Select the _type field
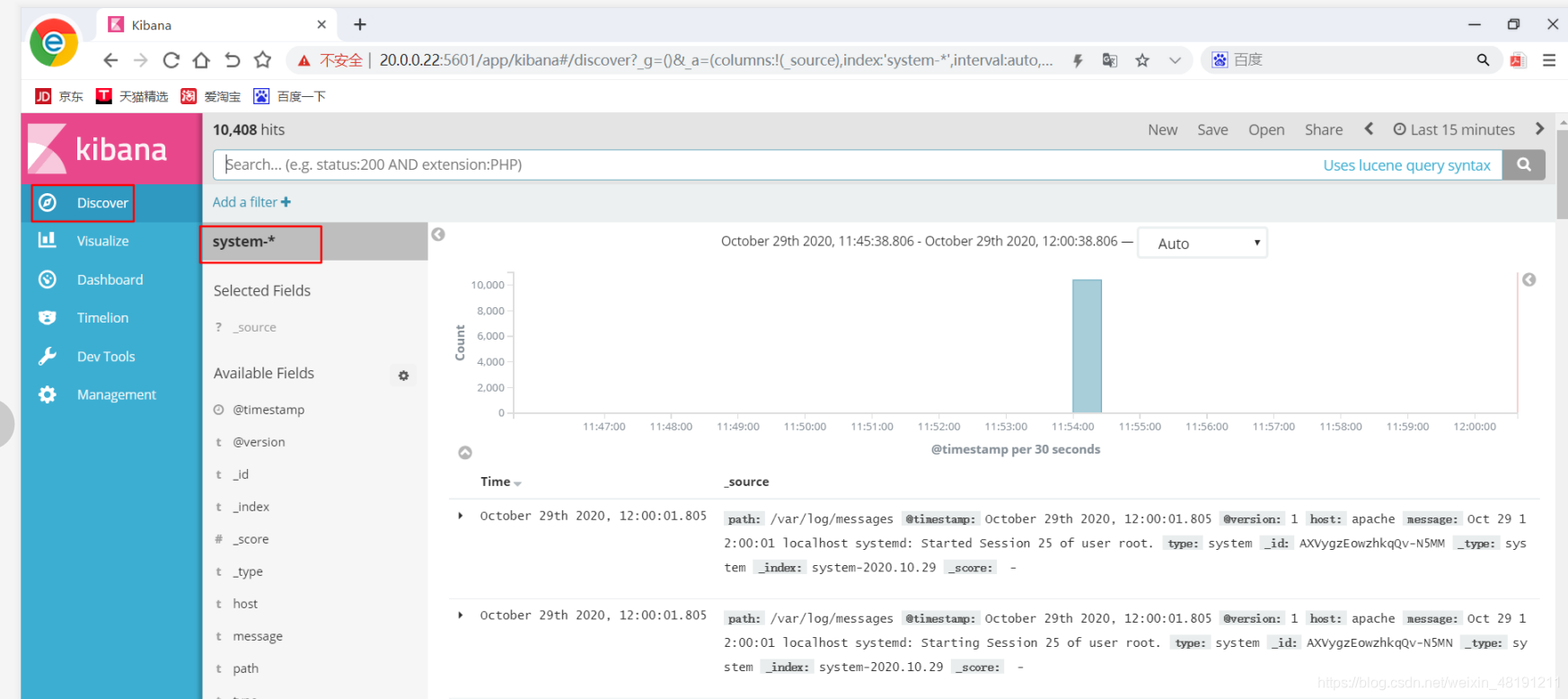Screen dimensions: 1568x699 pyautogui.click(x=248, y=571)
